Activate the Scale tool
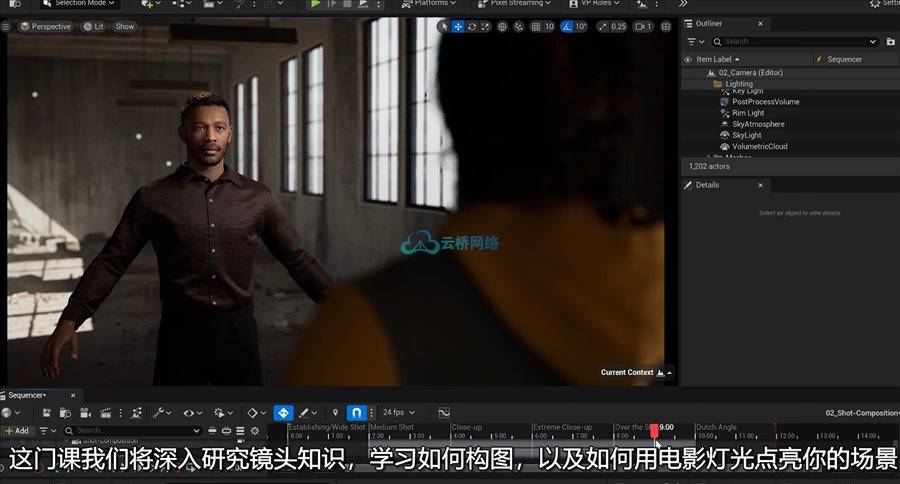Image resolution: width=900 pixels, height=484 pixels. pos(486,26)
